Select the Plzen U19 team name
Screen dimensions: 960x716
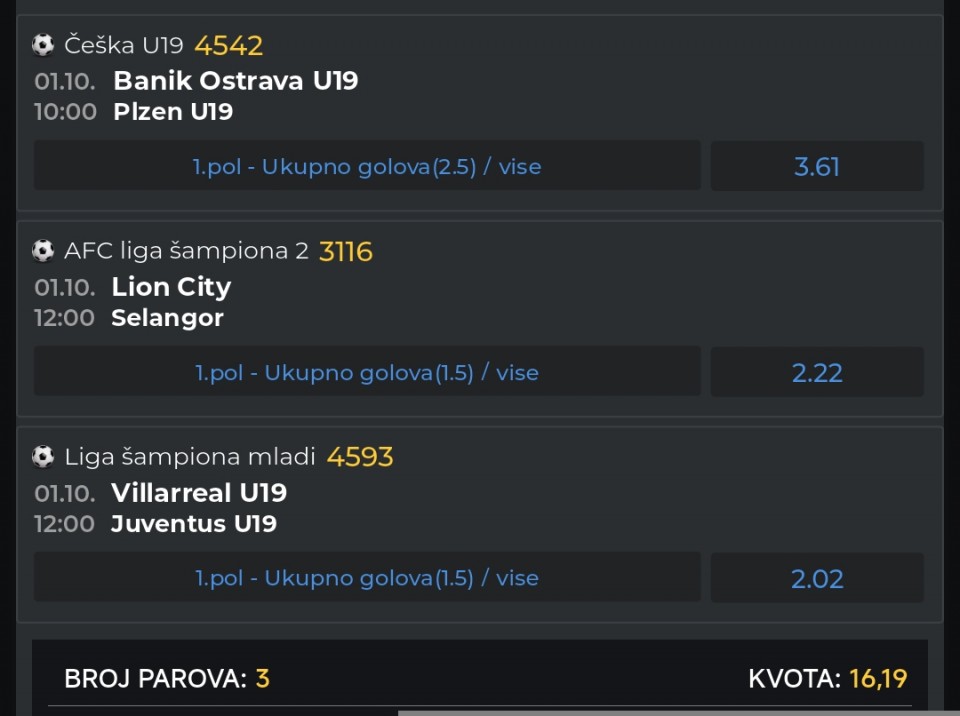pos(173,112)
